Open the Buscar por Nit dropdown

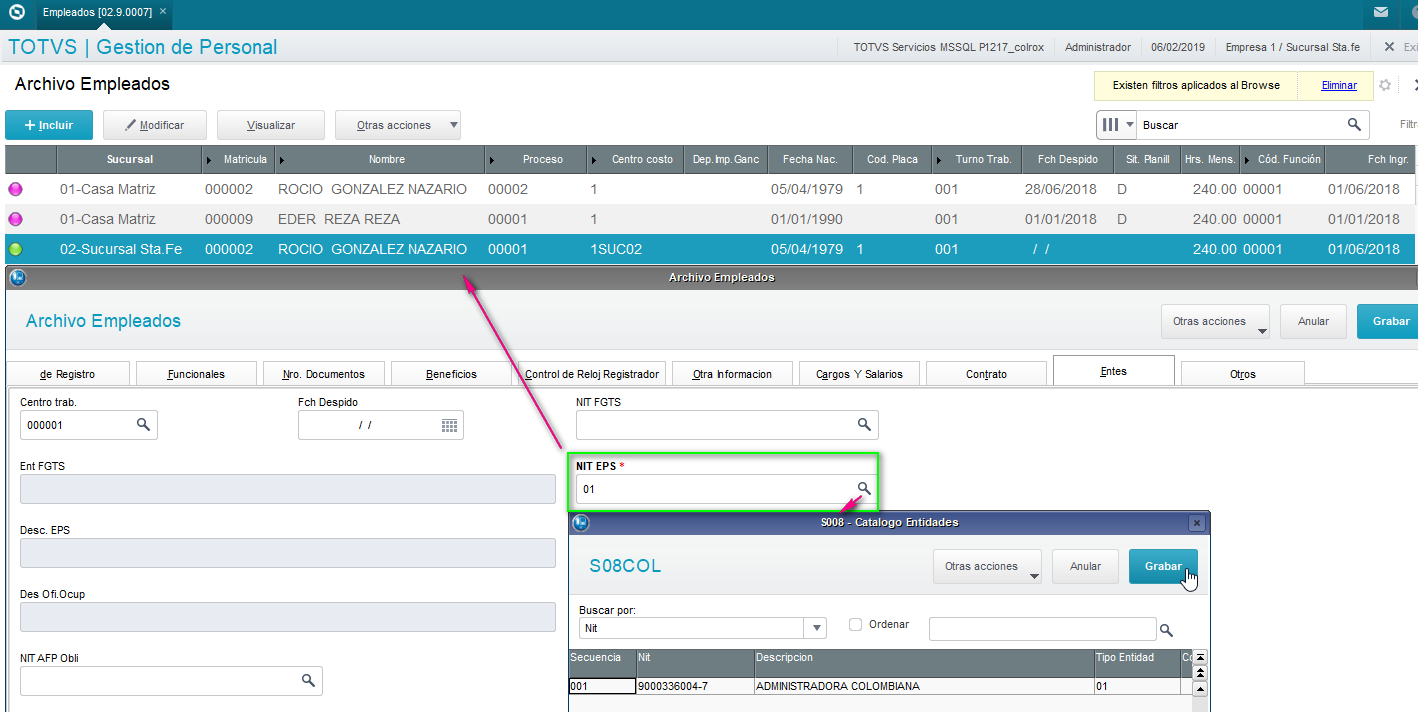pos(817,628)
